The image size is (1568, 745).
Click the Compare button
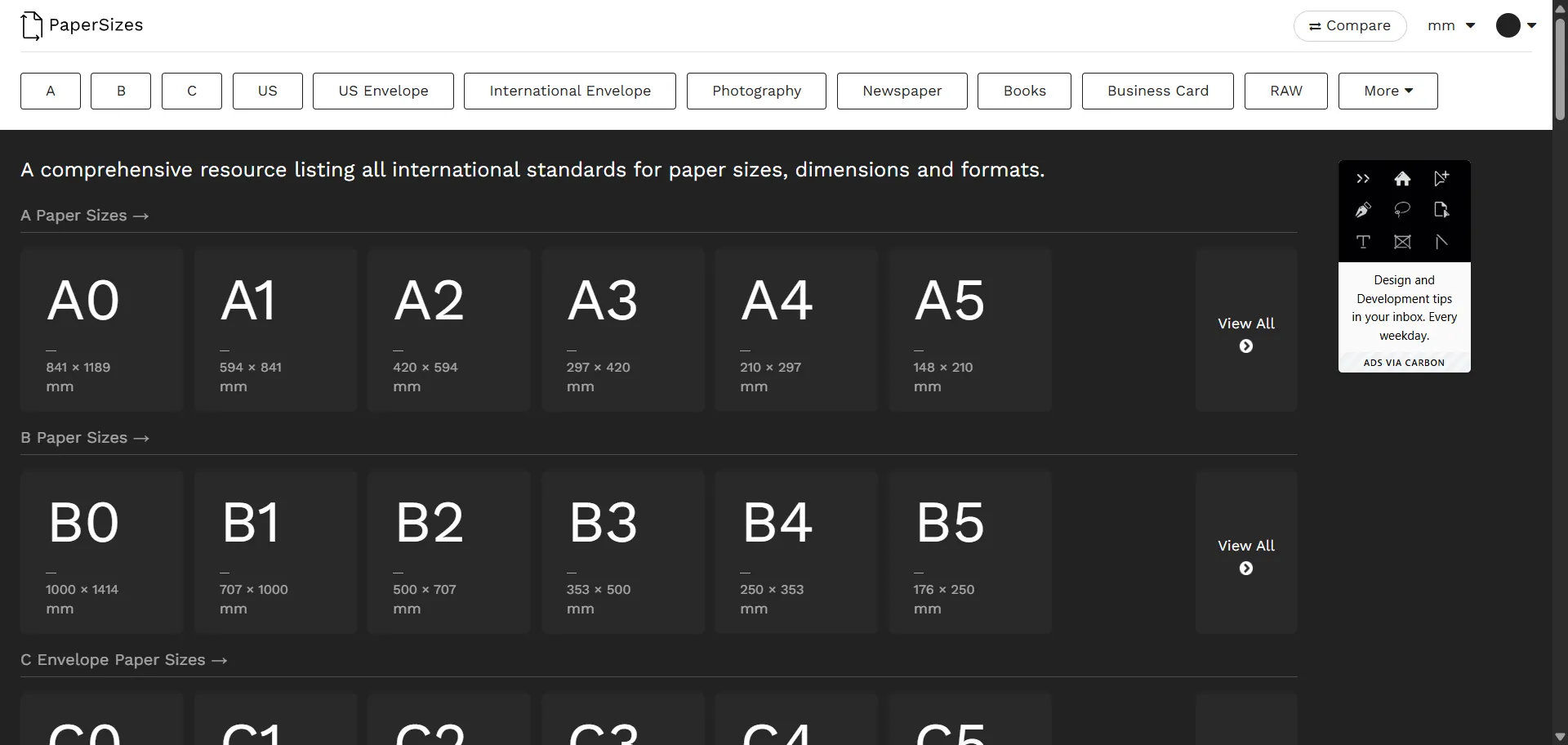[1350, 25]
